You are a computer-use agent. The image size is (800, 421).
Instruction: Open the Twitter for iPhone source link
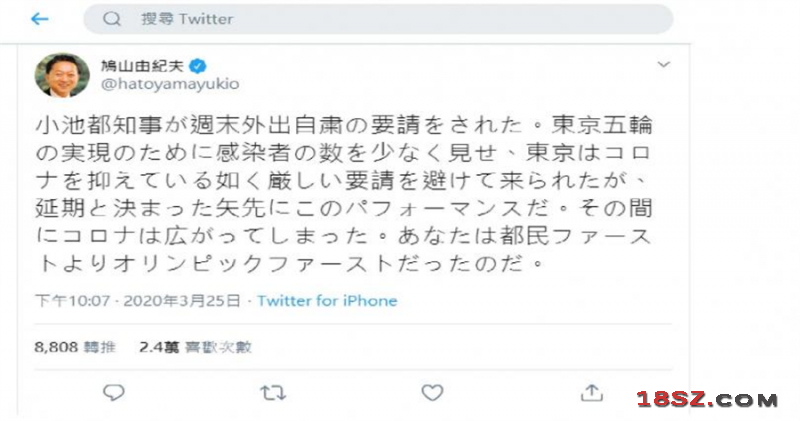pyautogui.click(x=327, y=301)
